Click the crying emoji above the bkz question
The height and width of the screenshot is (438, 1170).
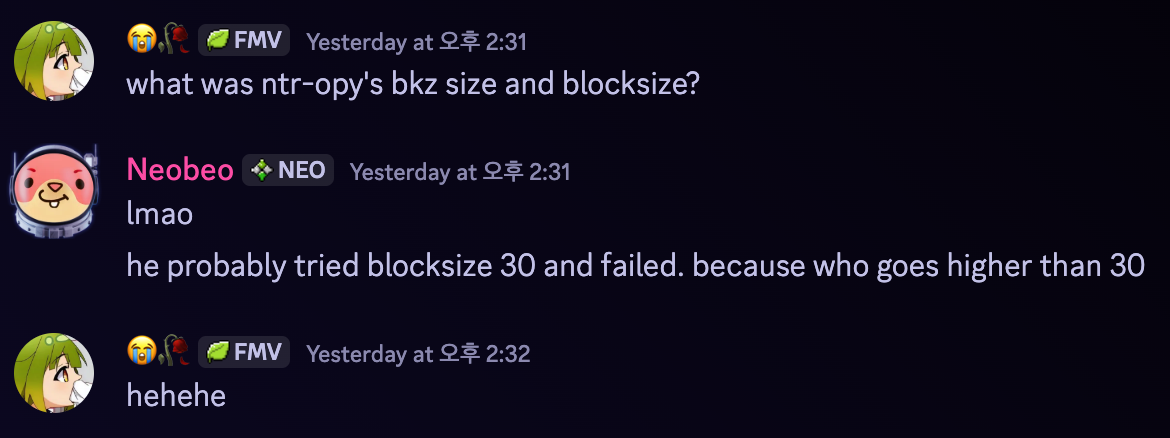click(x=141, y=40)
